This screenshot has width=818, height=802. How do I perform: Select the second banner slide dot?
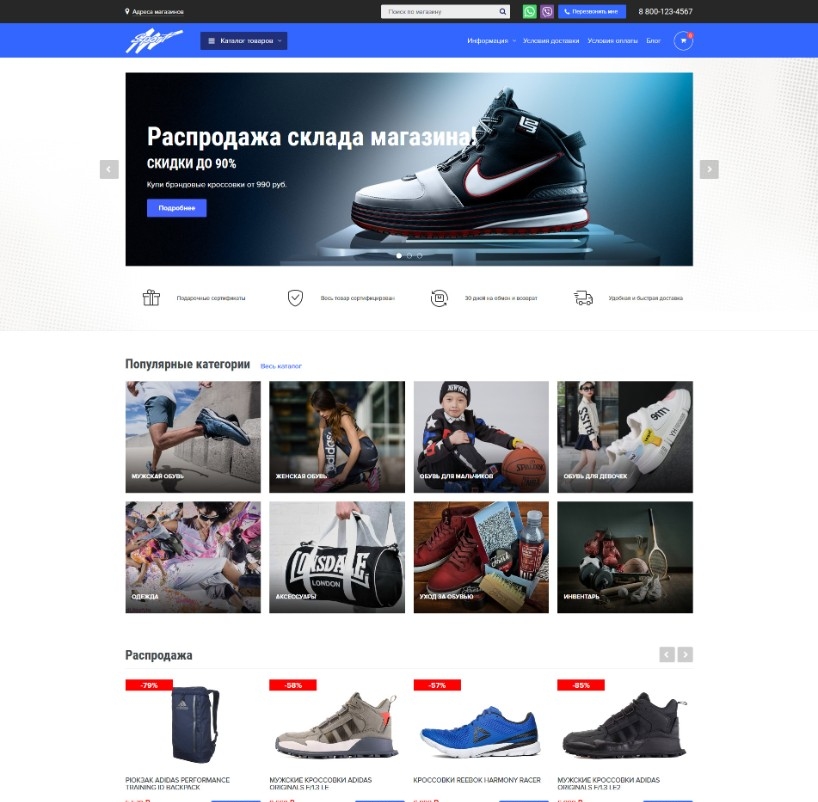tap(409, 256)
